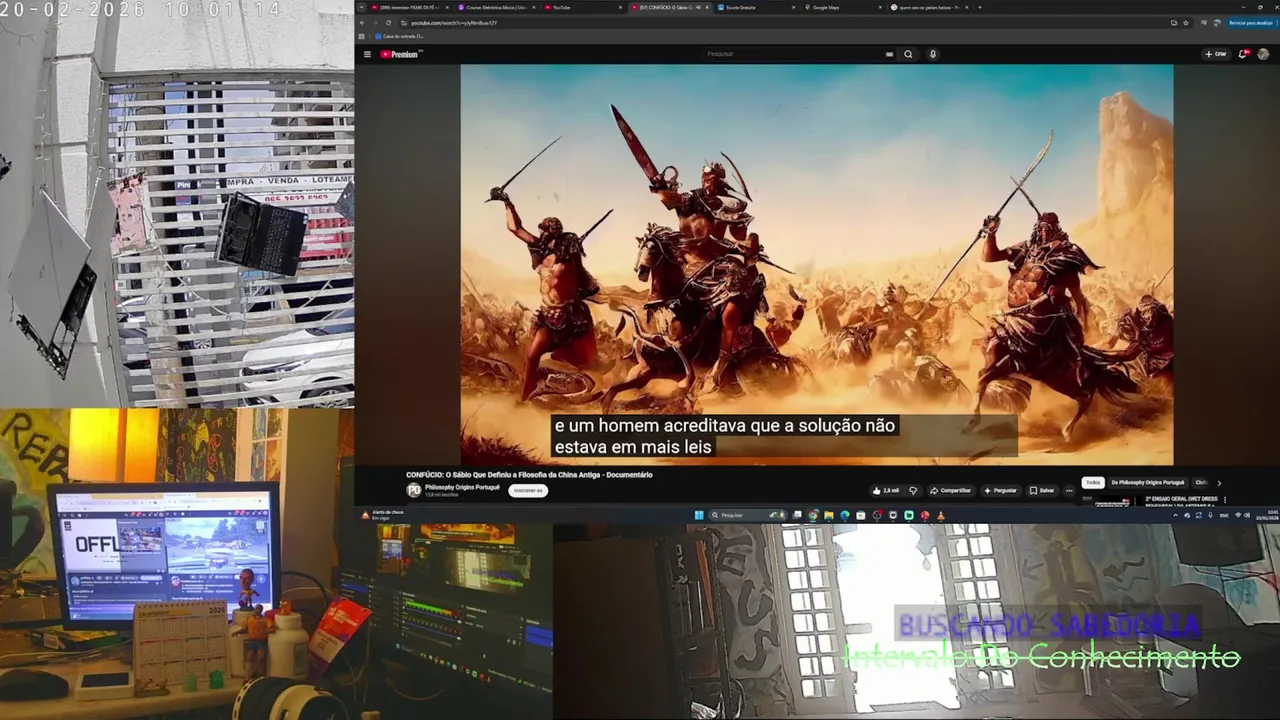
Task: Open VLC cone icon on the taskbar
Action: coord(941,515)
